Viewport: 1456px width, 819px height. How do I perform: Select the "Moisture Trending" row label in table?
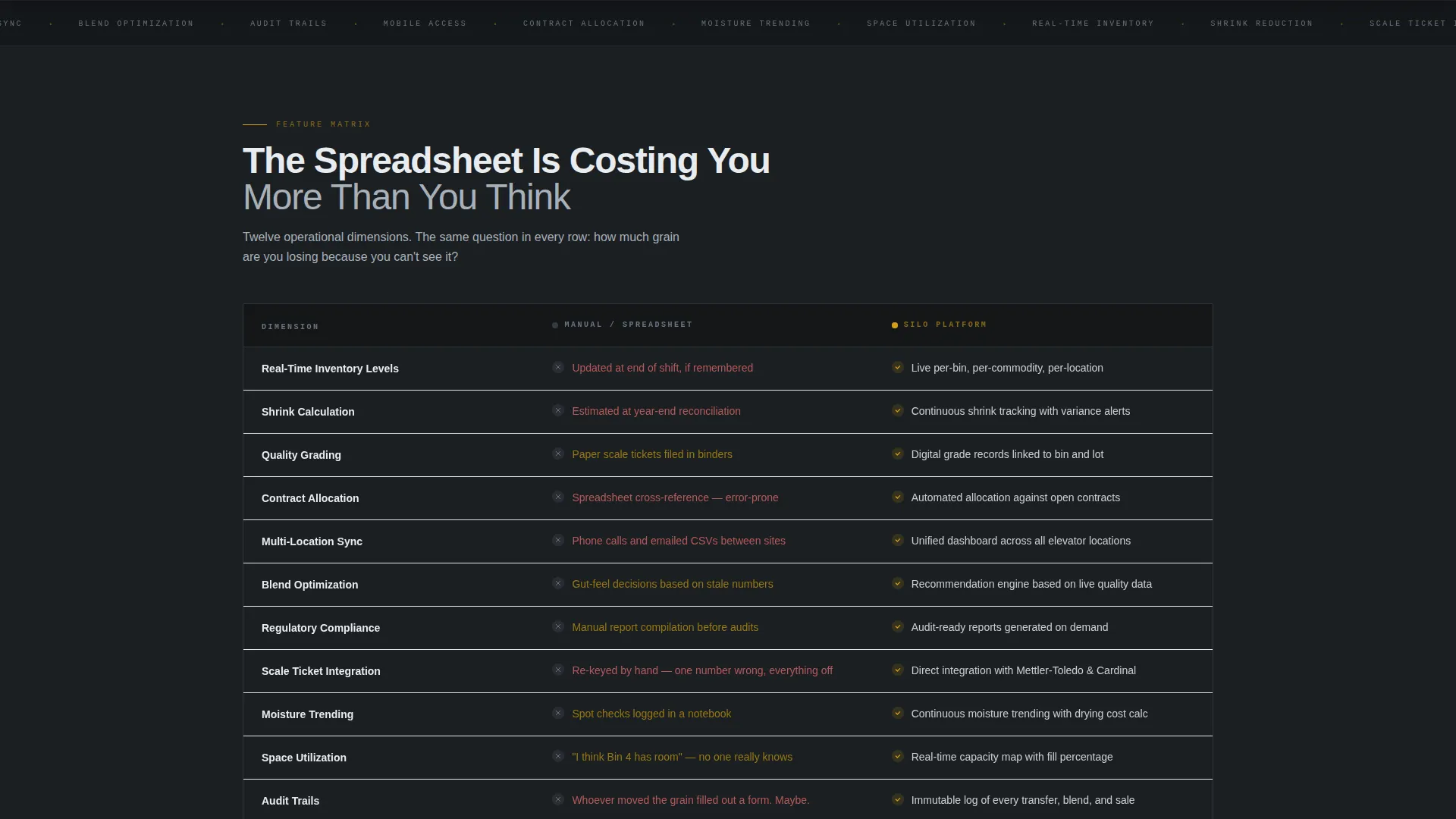[x=307, y=714]
